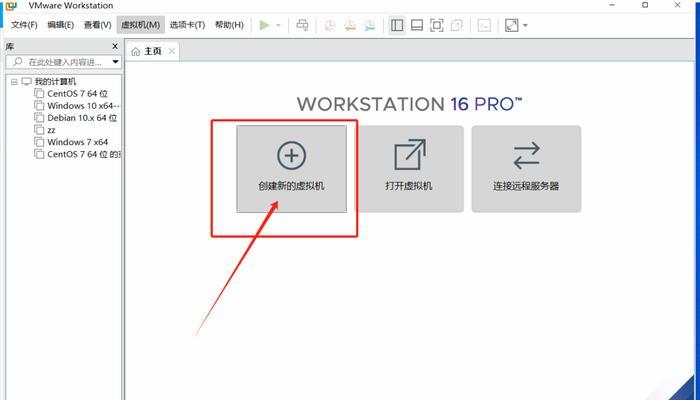Click 打开虚拟机 button
This screenshot has height=400, width=700.
[x=409, y=169]
